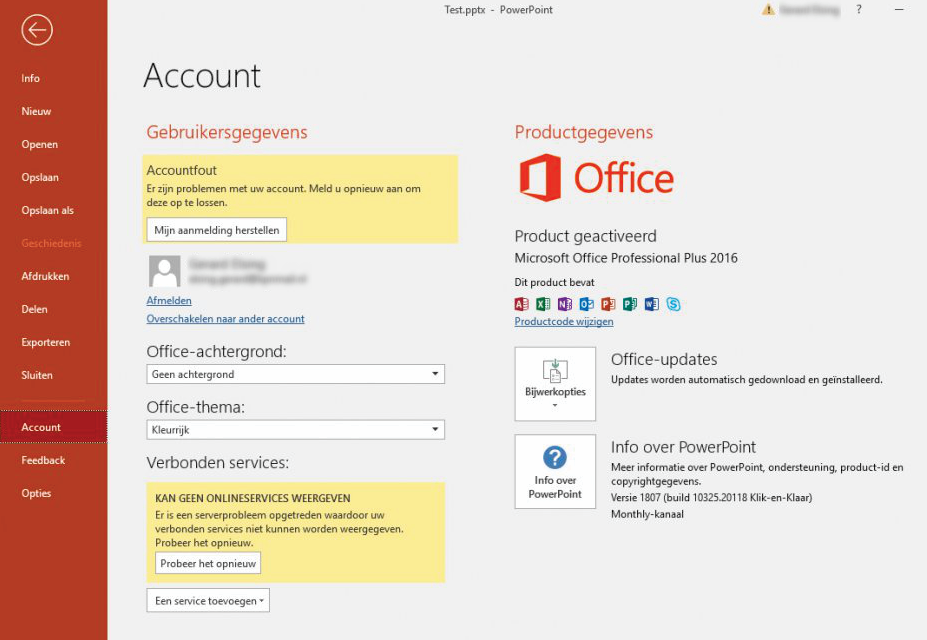Open the Opslaan als menu item
This screenshot has height=640, width=927.
coord(48,210)
